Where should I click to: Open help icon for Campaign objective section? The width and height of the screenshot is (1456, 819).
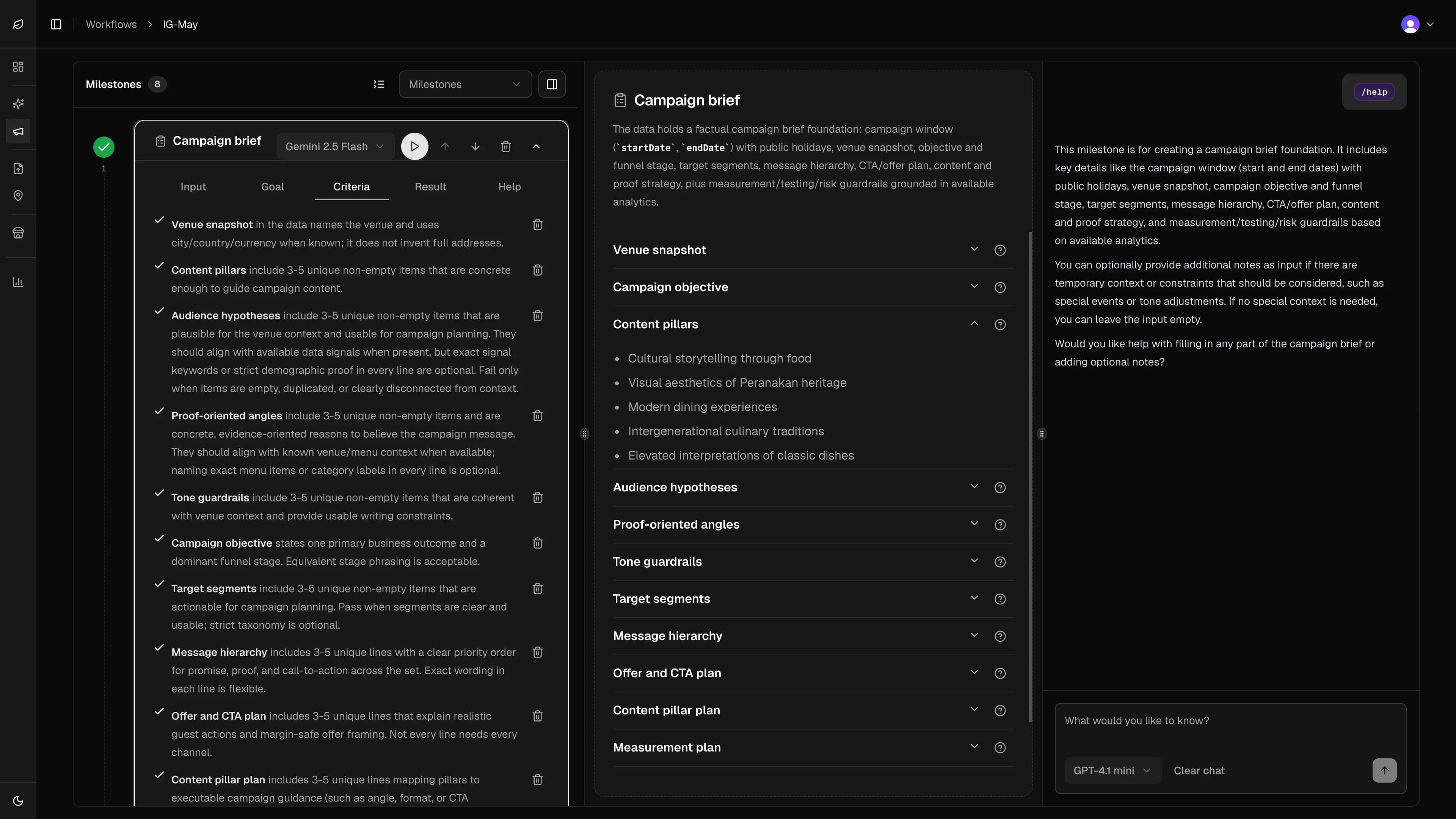(x=1000, y=287)
